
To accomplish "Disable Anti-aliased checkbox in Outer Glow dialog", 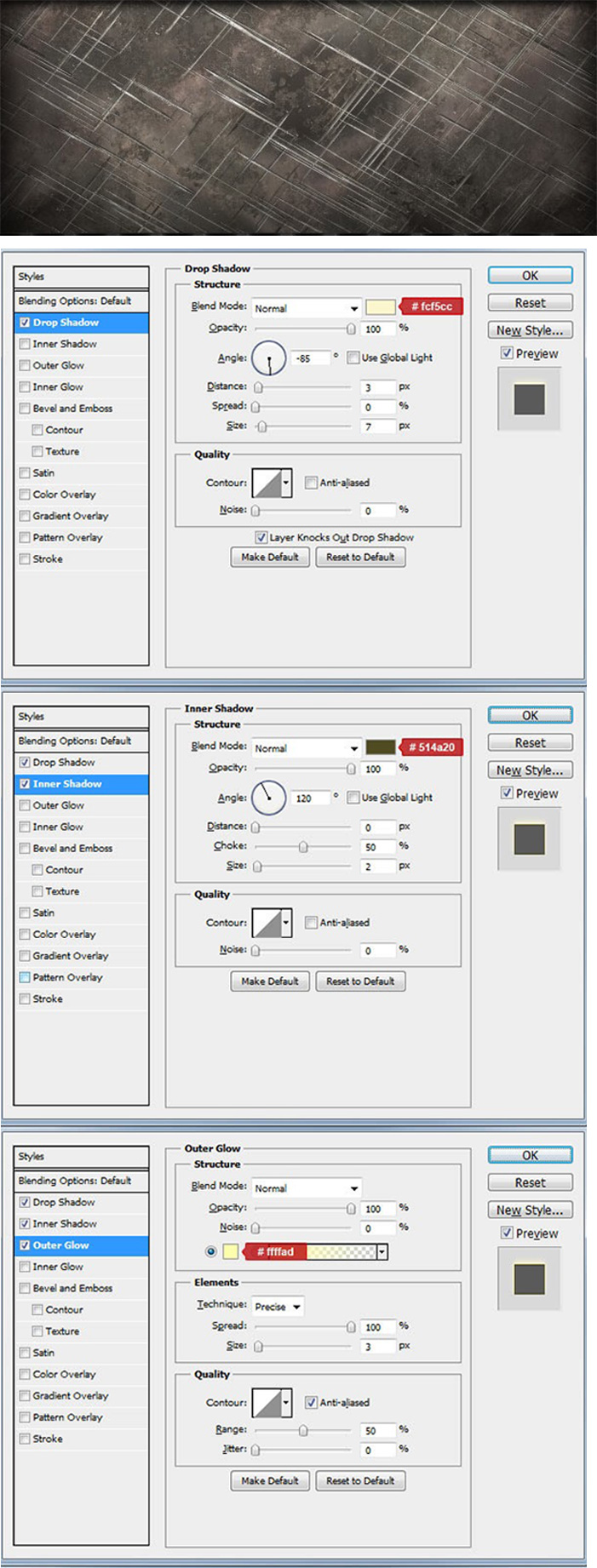I will [x=311, y=1402].
